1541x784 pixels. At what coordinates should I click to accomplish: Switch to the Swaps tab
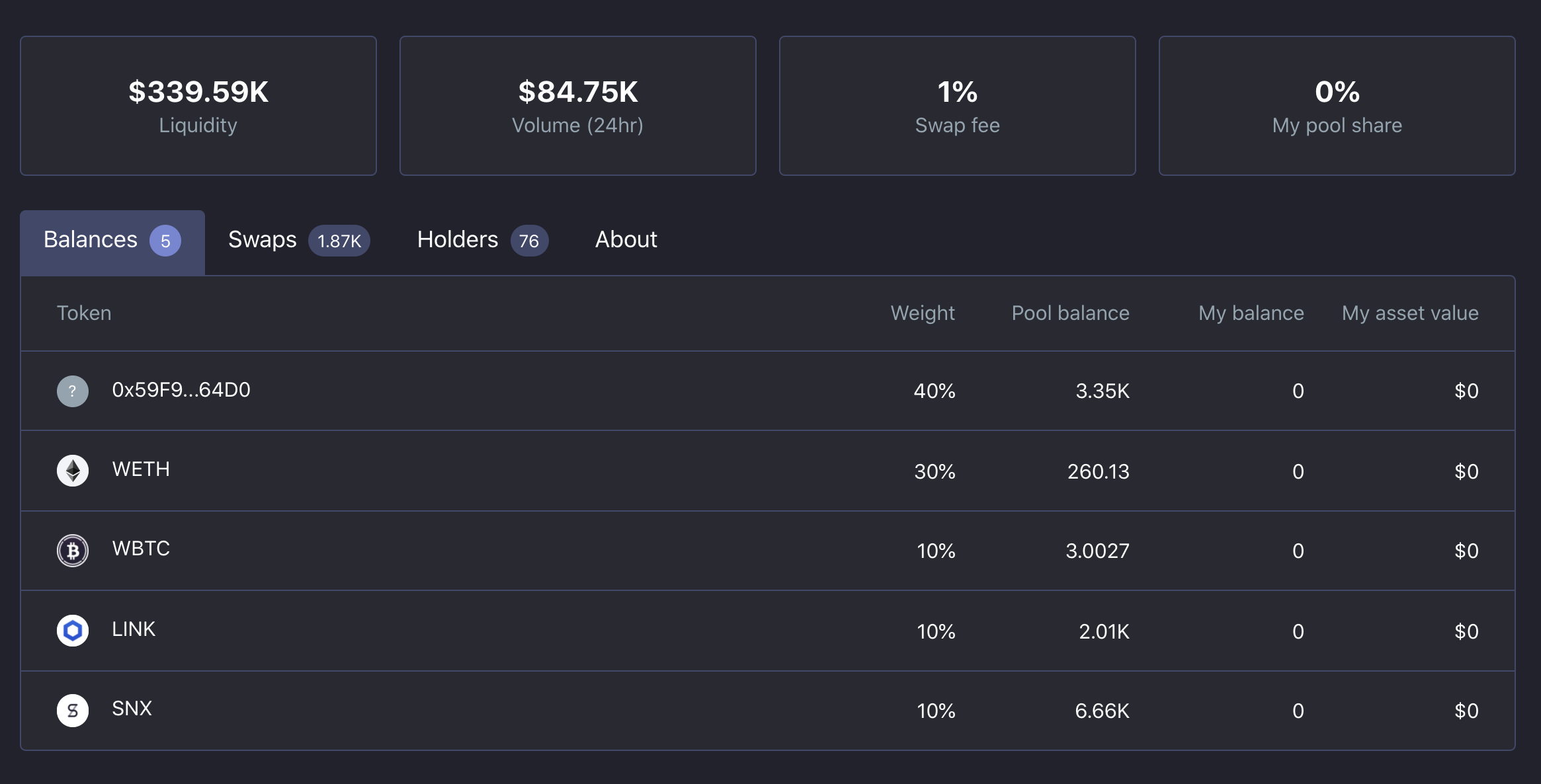pos(299,240)
